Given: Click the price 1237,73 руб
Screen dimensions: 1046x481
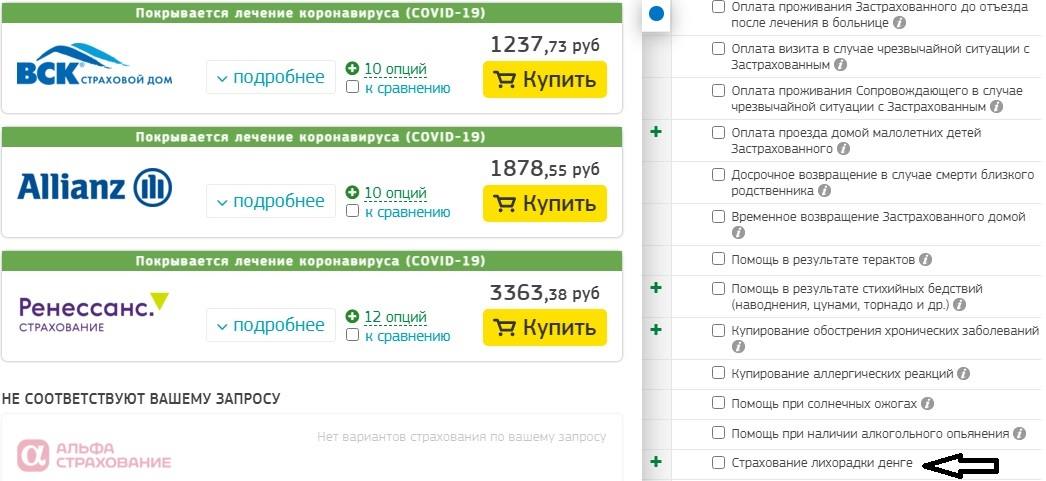Looking at the screenshot, I should (545, 45).
